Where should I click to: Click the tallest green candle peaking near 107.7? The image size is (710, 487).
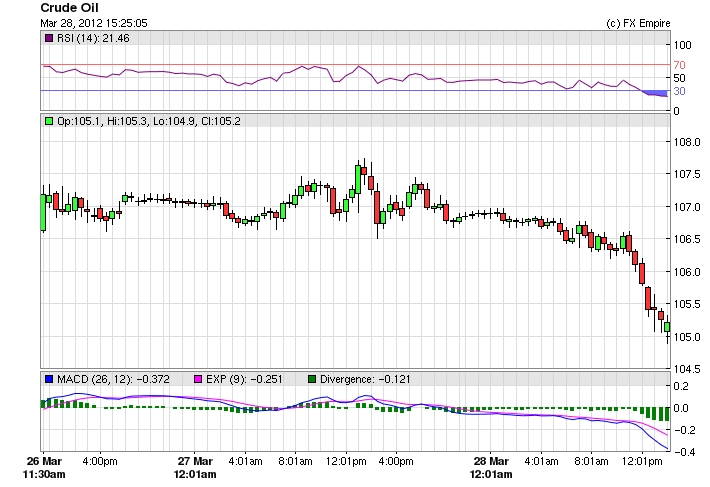pos(358,180)
